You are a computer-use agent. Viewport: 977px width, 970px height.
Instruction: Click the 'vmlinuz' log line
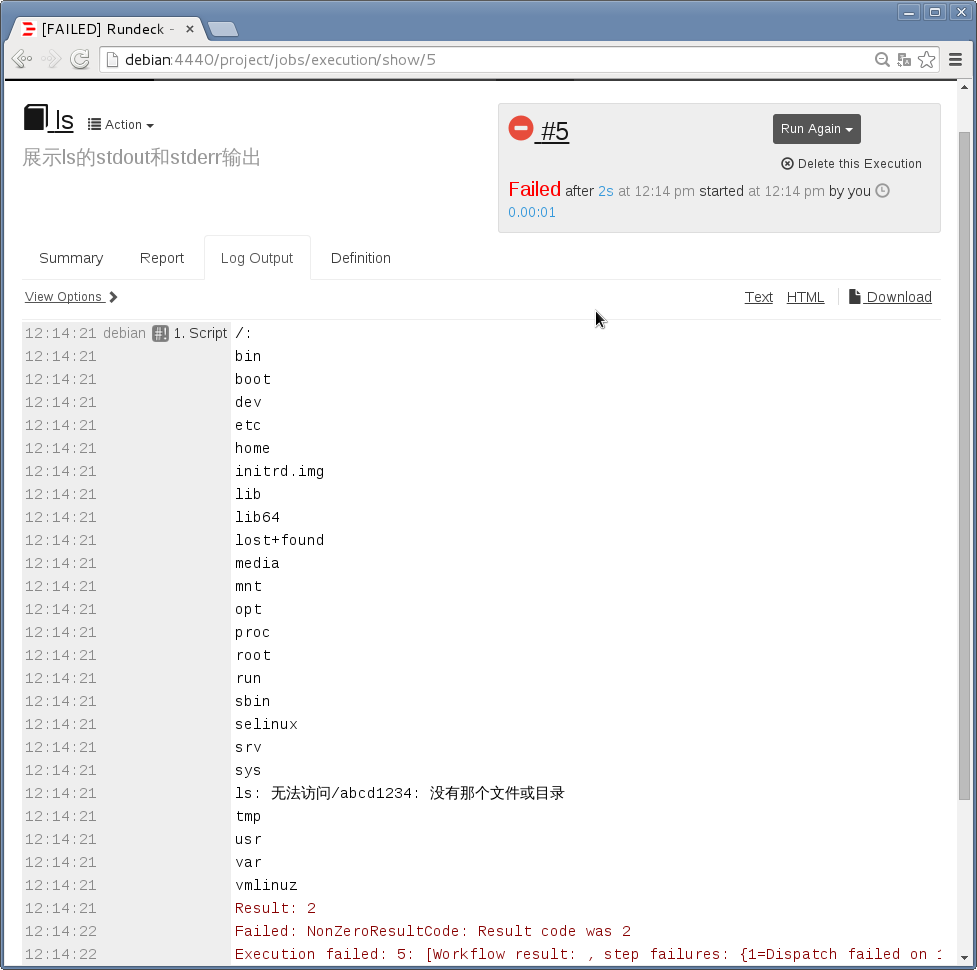(266, 885)
